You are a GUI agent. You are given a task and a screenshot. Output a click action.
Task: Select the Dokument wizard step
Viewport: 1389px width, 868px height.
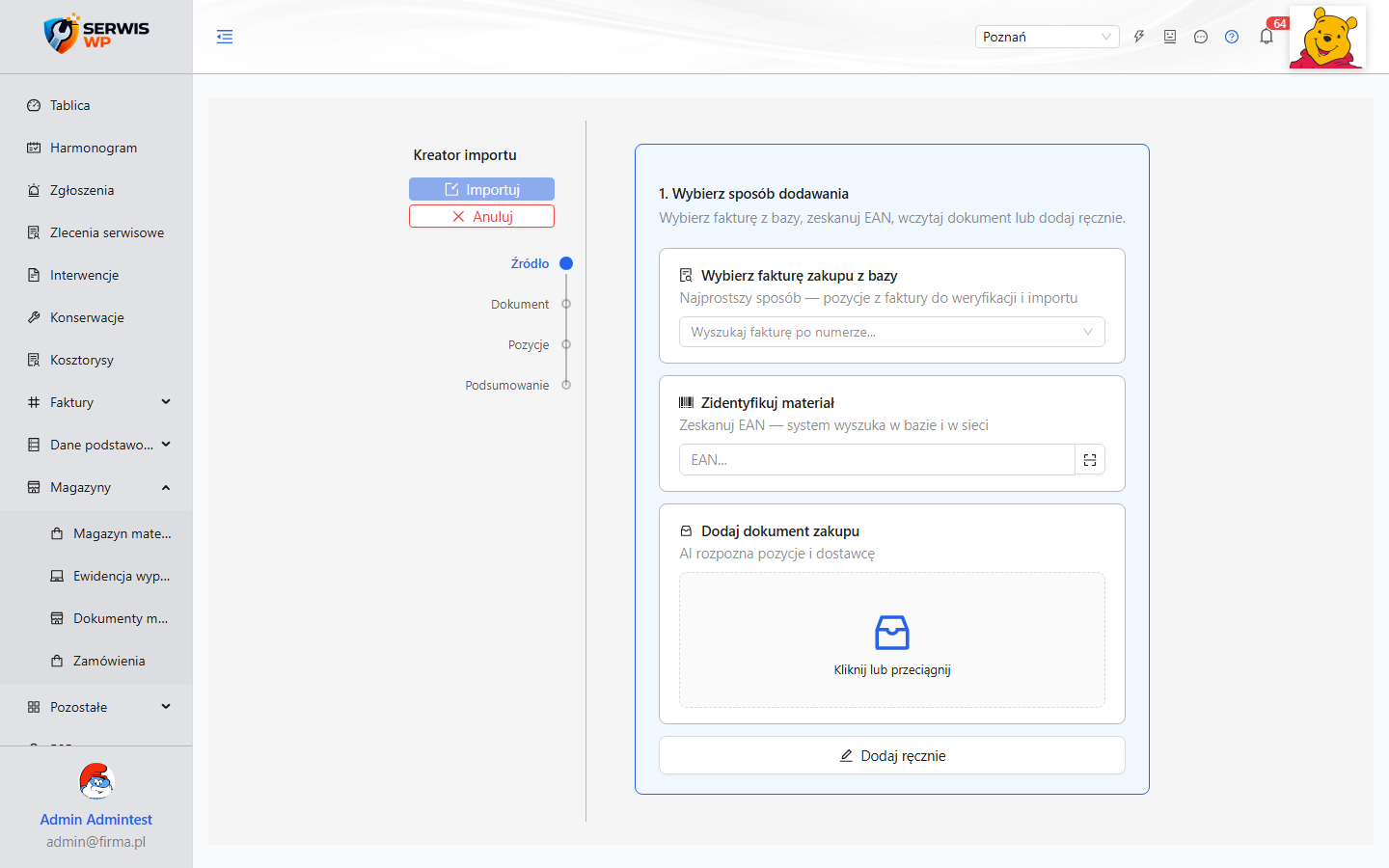tap(520, 304)
